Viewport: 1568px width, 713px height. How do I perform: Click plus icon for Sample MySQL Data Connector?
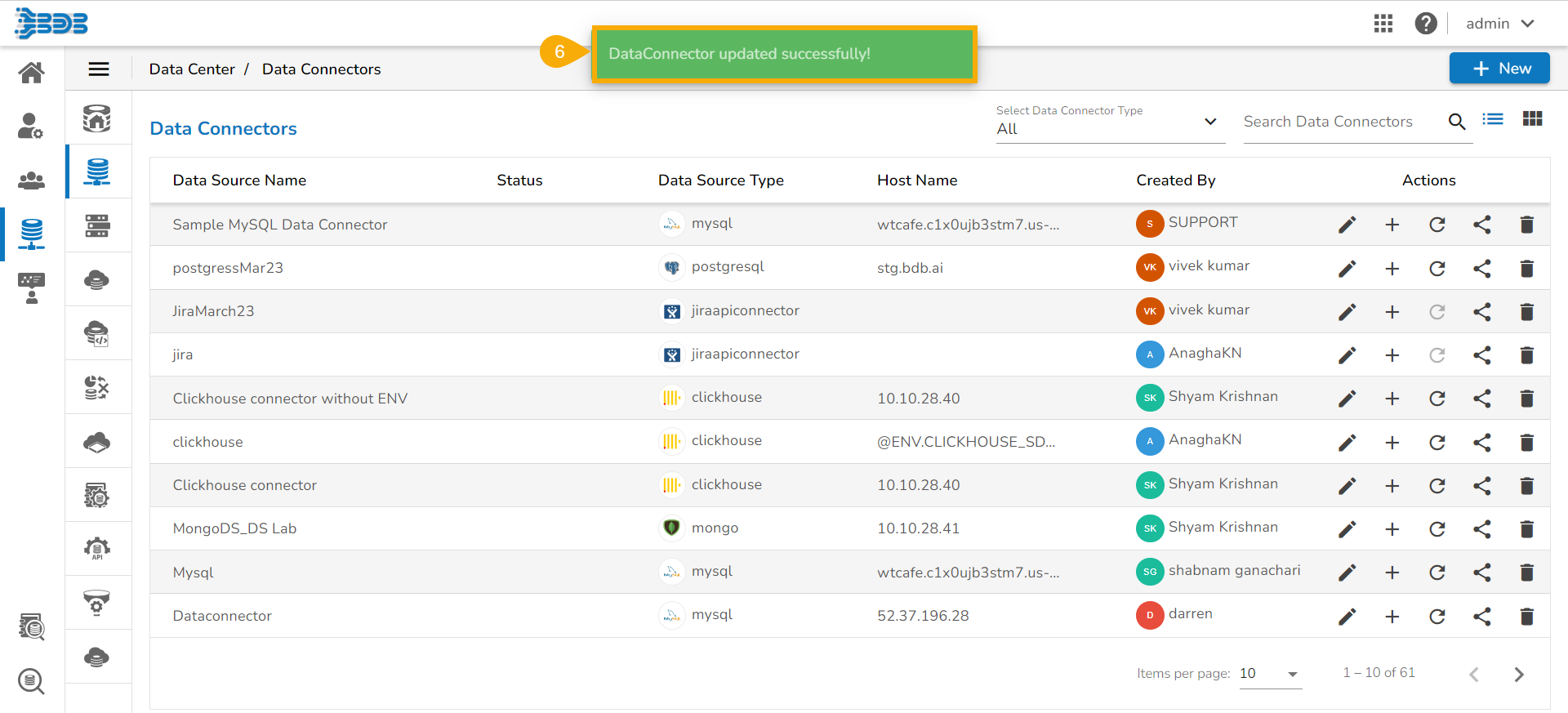pos(1392,225)
